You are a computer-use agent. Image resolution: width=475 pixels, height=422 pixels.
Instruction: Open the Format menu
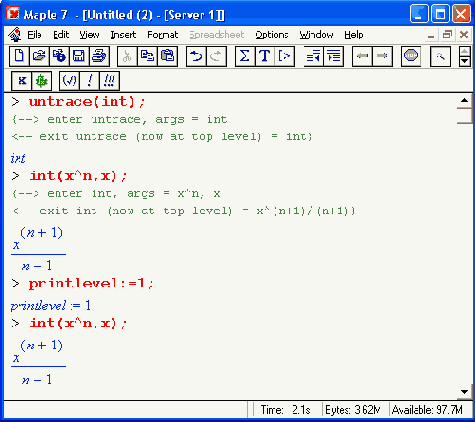tap(162, 35)
